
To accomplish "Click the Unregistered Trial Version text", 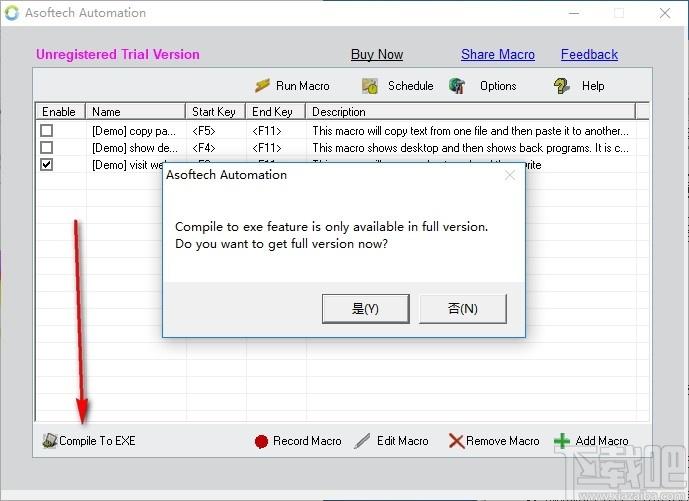I will point(118,54).
